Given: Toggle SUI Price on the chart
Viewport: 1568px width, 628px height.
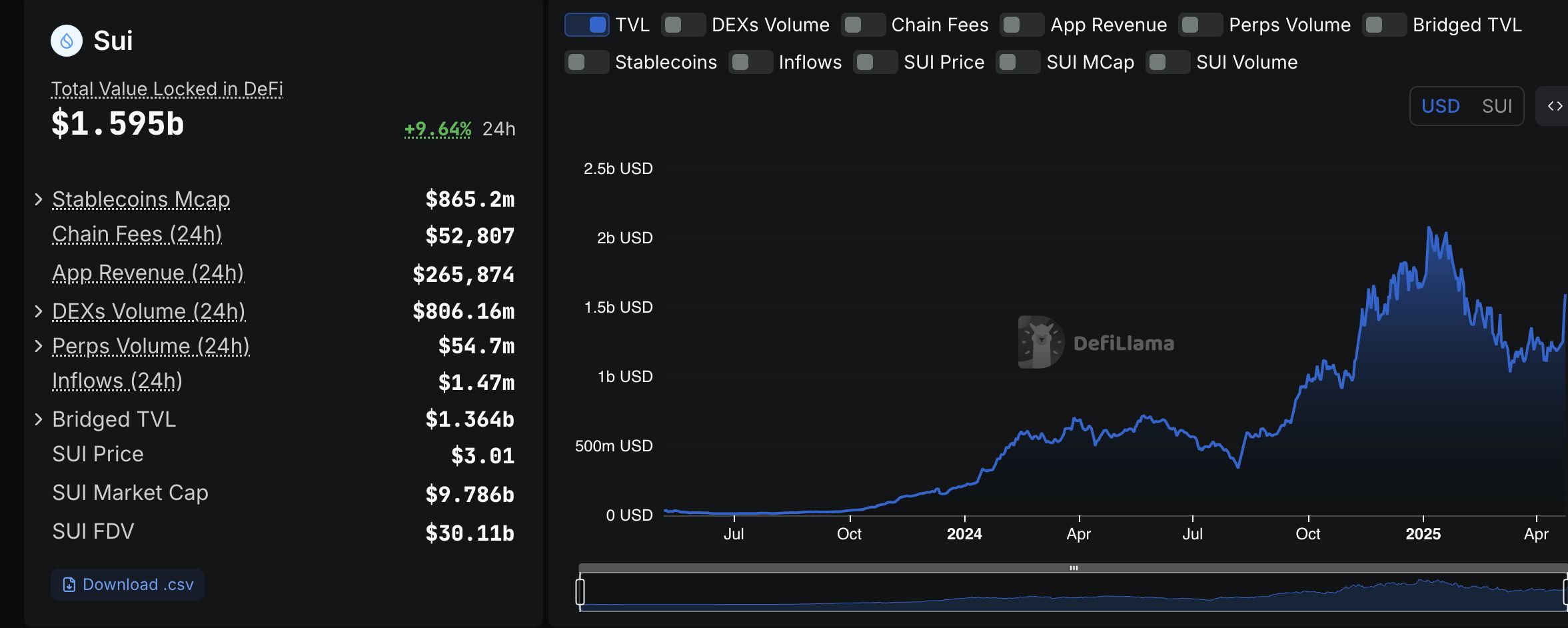Looking at the screenshot, I should pyautogui.click(x=875, y=63).
